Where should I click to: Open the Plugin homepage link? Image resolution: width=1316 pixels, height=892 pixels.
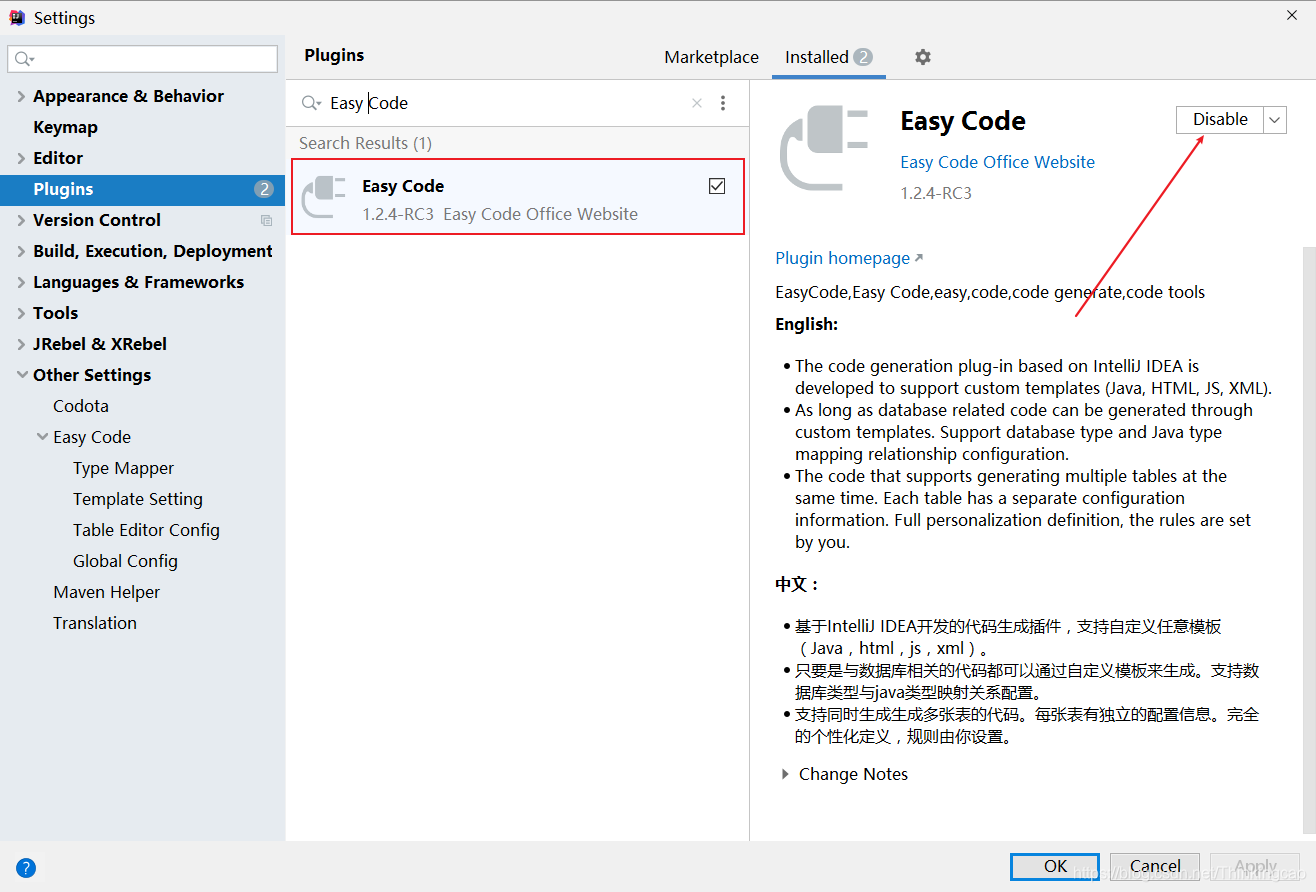849,258
